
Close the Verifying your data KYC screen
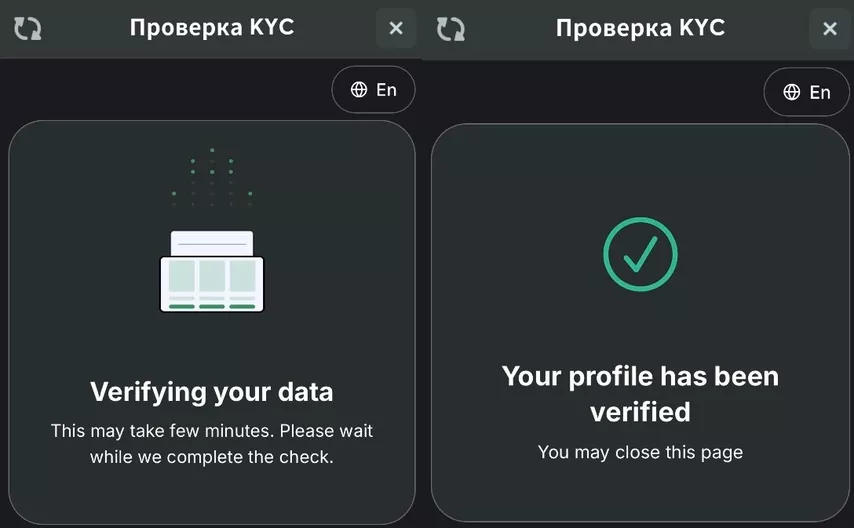coord(396,28)
